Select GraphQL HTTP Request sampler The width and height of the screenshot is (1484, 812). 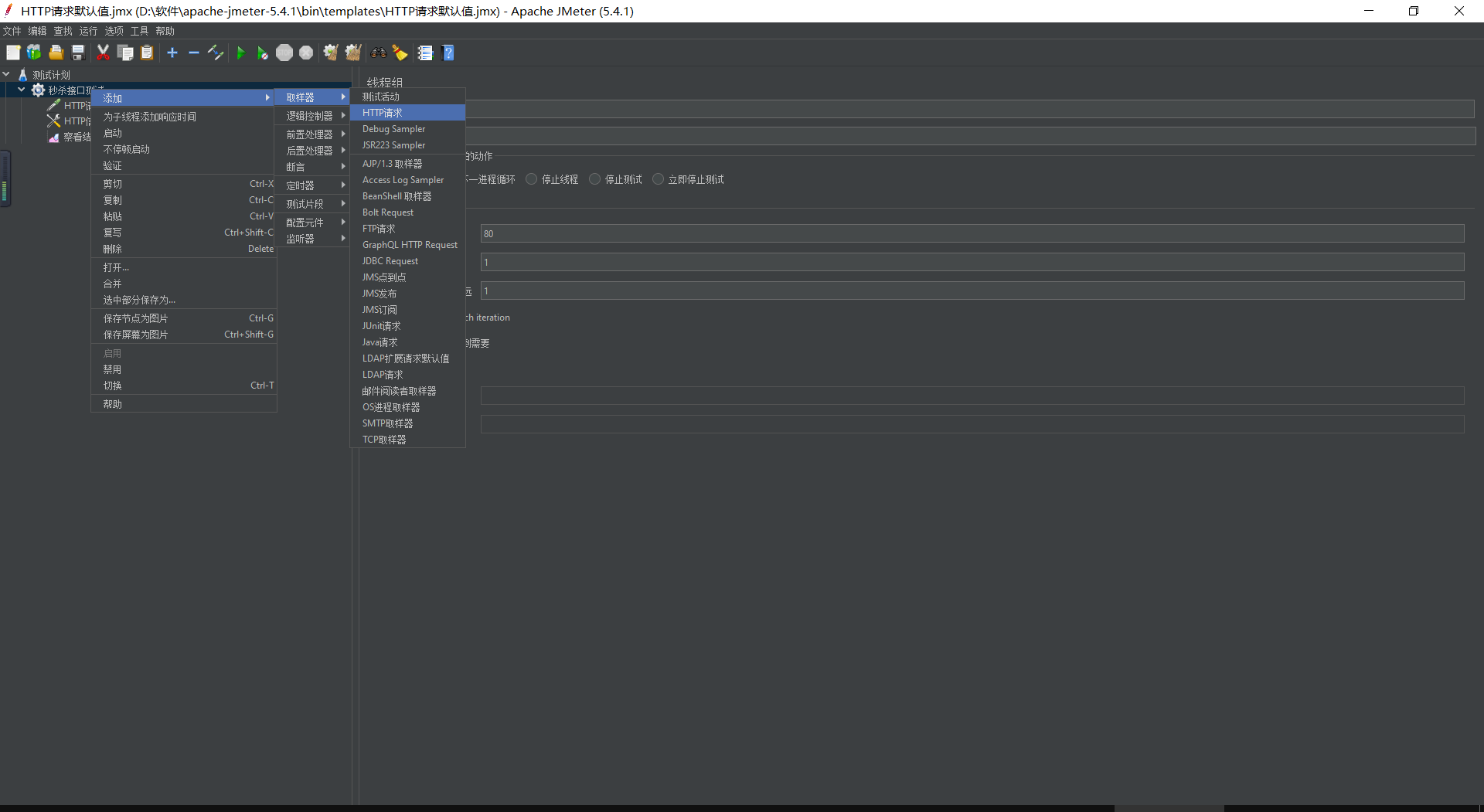pyautogui.click(x=410, y=245)
